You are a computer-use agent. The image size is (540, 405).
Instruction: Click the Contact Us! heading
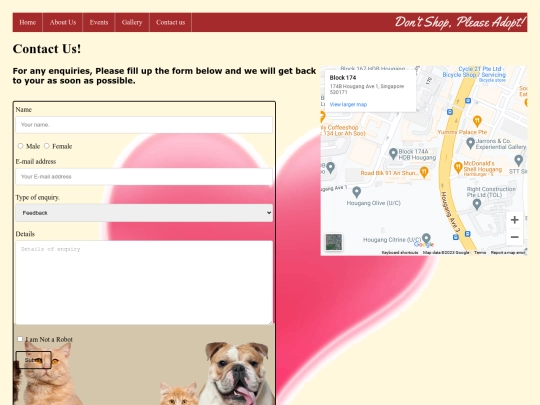(x=47, y=49)
